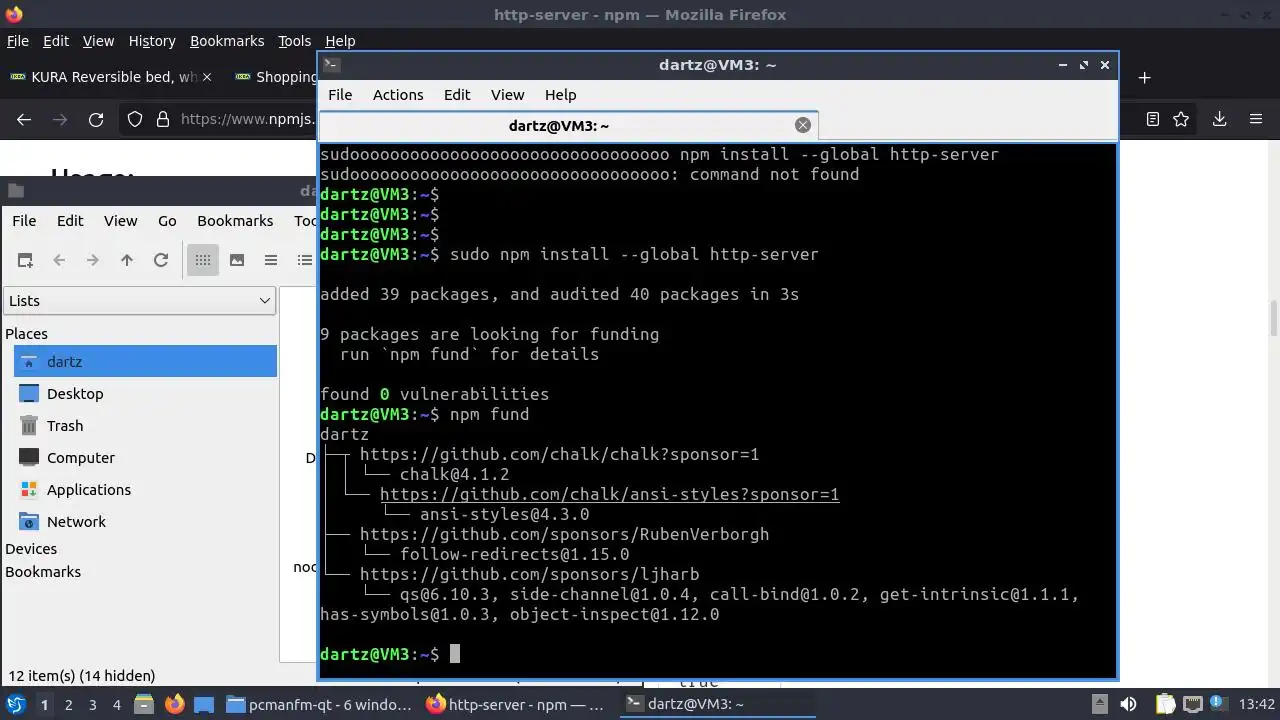Open the file manager File menu
1280x720 pixels.
(24, 221)
